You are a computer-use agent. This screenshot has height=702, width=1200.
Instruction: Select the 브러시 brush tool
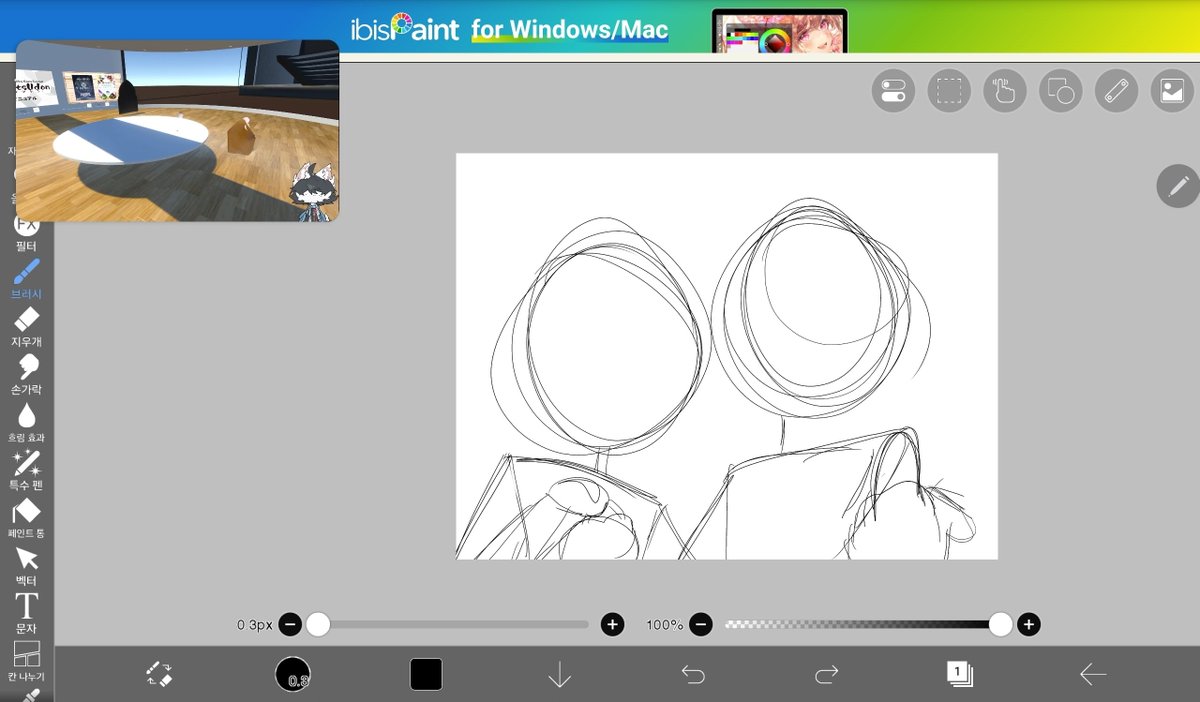(x=26, y=280)
